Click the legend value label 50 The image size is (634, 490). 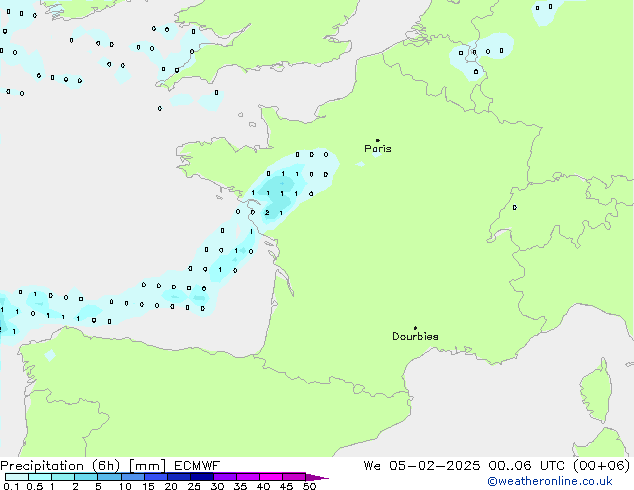tap(309, 486)
